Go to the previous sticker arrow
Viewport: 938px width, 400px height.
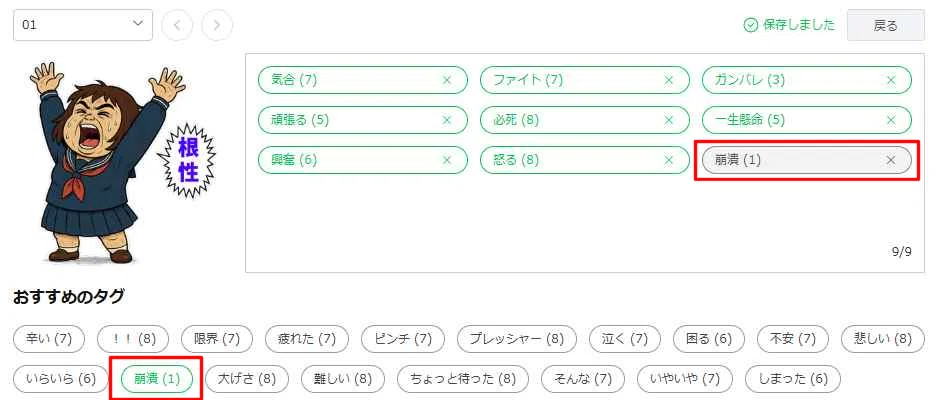177,25
